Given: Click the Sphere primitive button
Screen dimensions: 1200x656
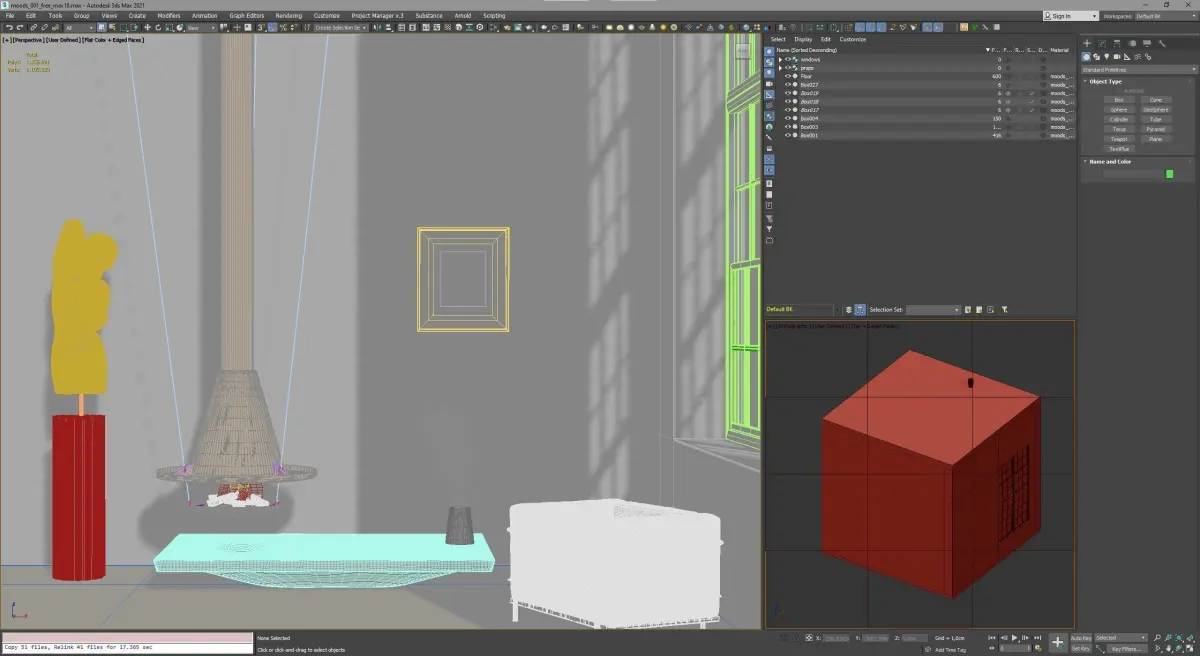Looking at the screenshot, I should 1119,110.
